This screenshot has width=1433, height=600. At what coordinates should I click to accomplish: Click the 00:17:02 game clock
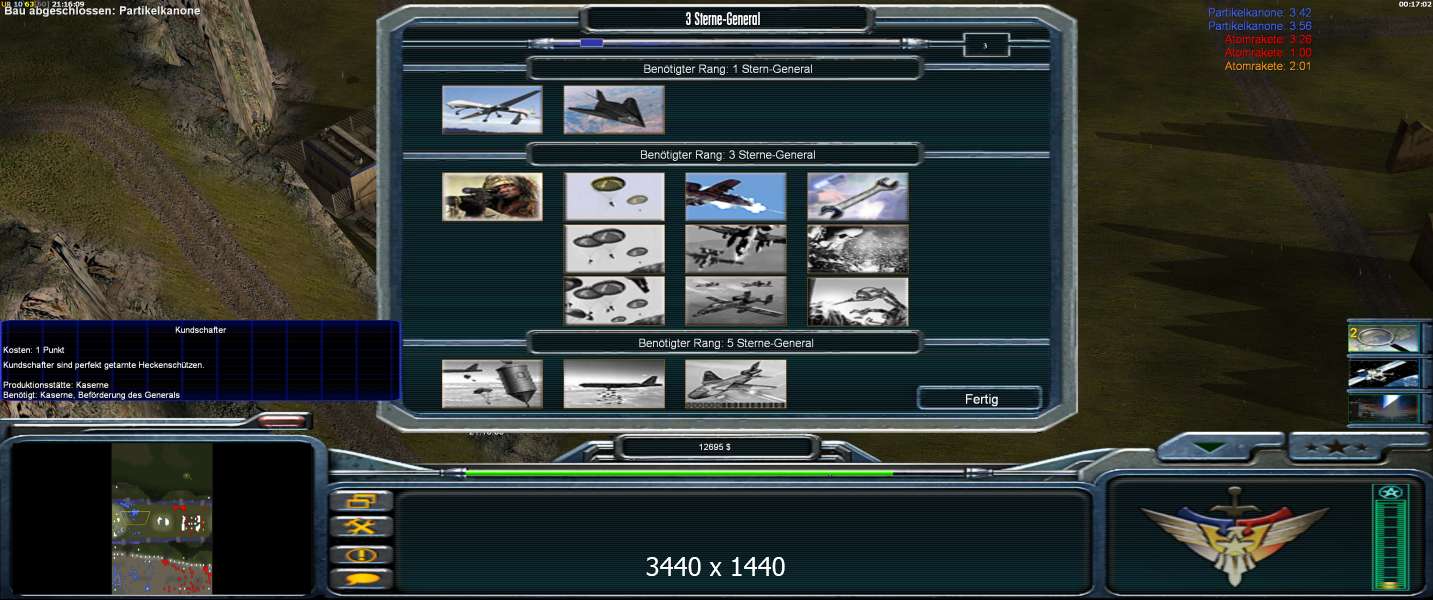point(1415,4)
